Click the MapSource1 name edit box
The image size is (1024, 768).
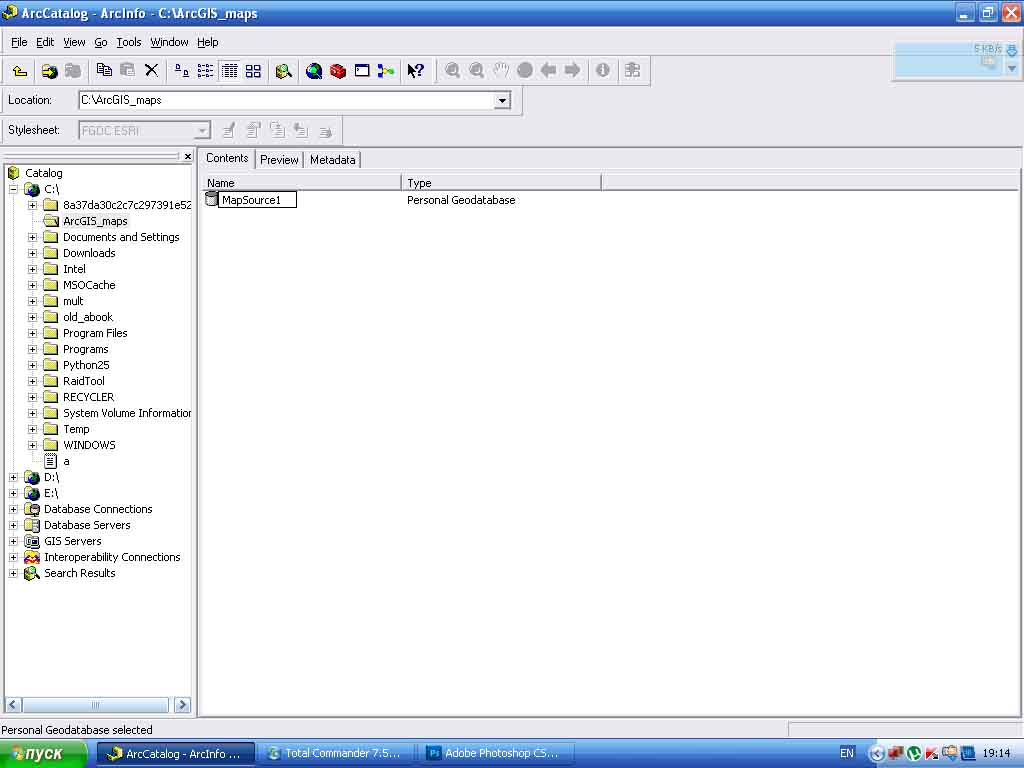[257, 200]
